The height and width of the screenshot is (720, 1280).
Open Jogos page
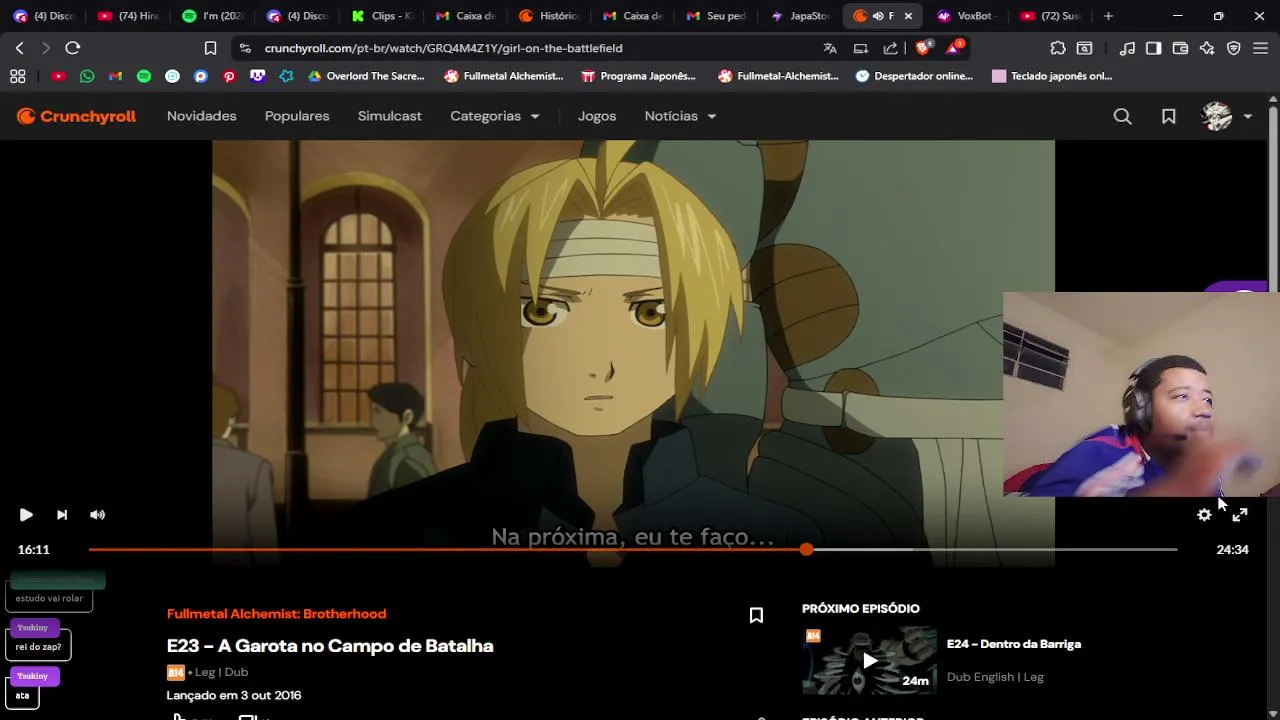[x=597, y=116]
